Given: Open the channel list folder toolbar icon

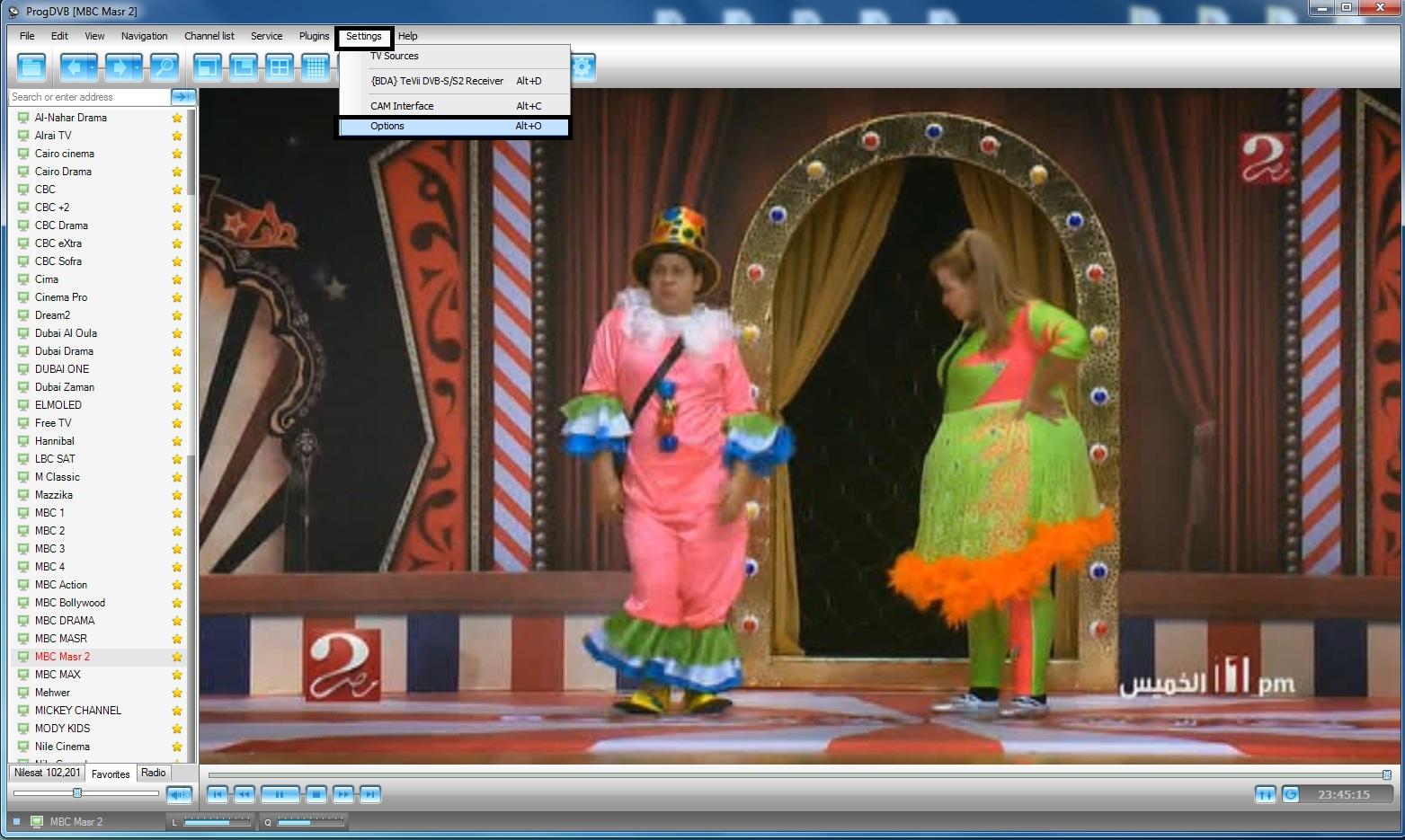Looking at the screenshot, I should 31,67.
